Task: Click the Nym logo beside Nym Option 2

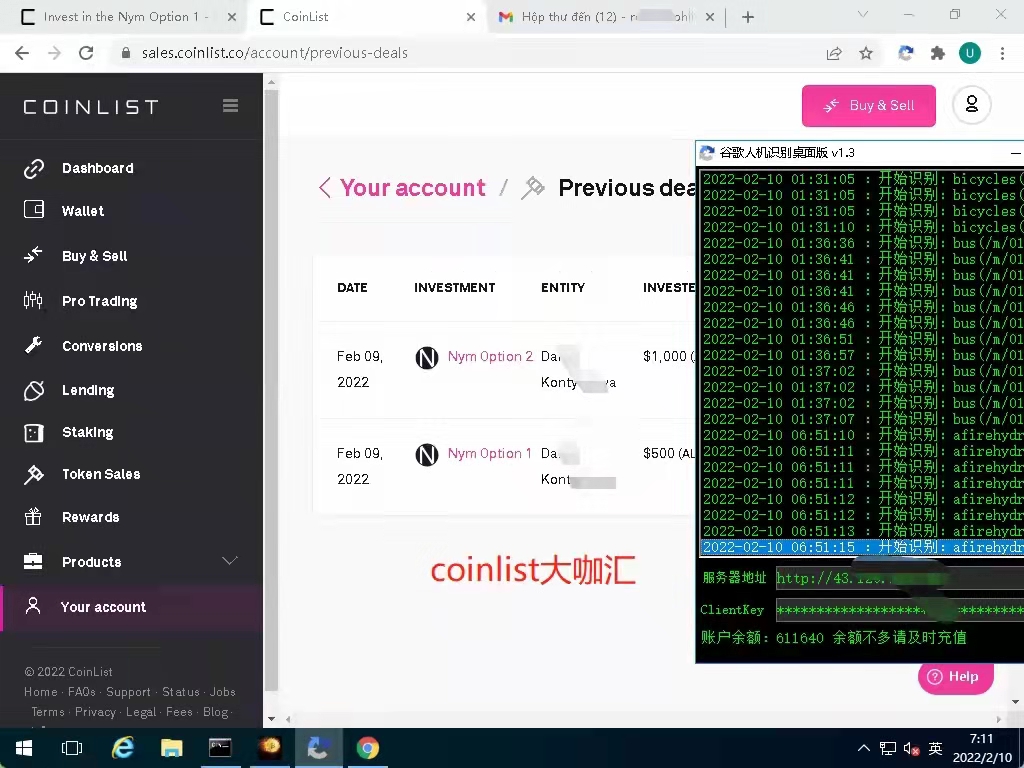Action: click(427, 358)
